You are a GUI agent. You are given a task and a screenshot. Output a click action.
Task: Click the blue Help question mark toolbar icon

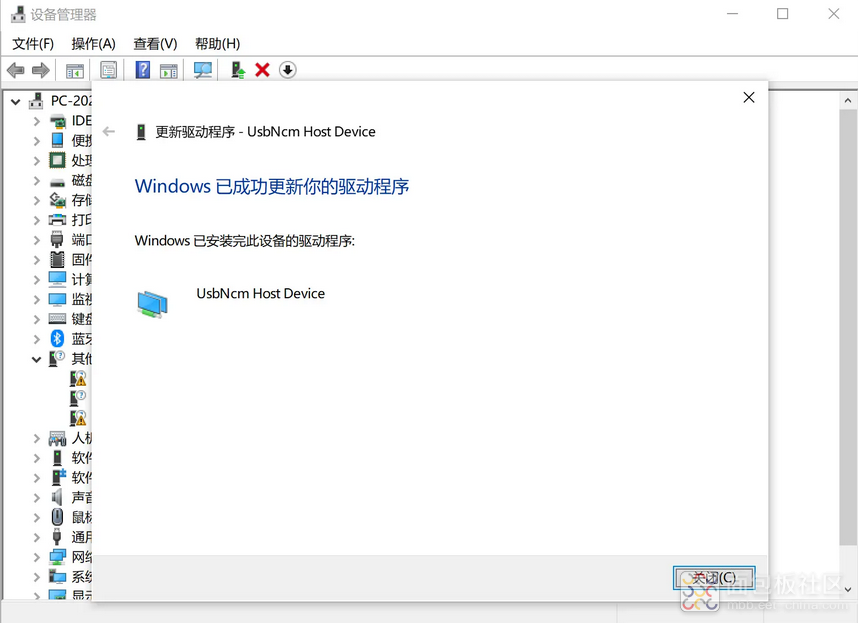[x=143, y=70]
